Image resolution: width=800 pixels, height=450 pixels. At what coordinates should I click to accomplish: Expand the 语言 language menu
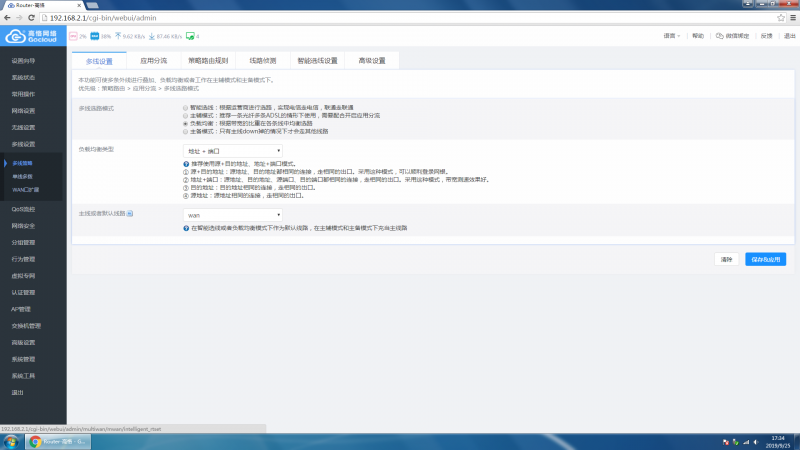pos(672,36)
